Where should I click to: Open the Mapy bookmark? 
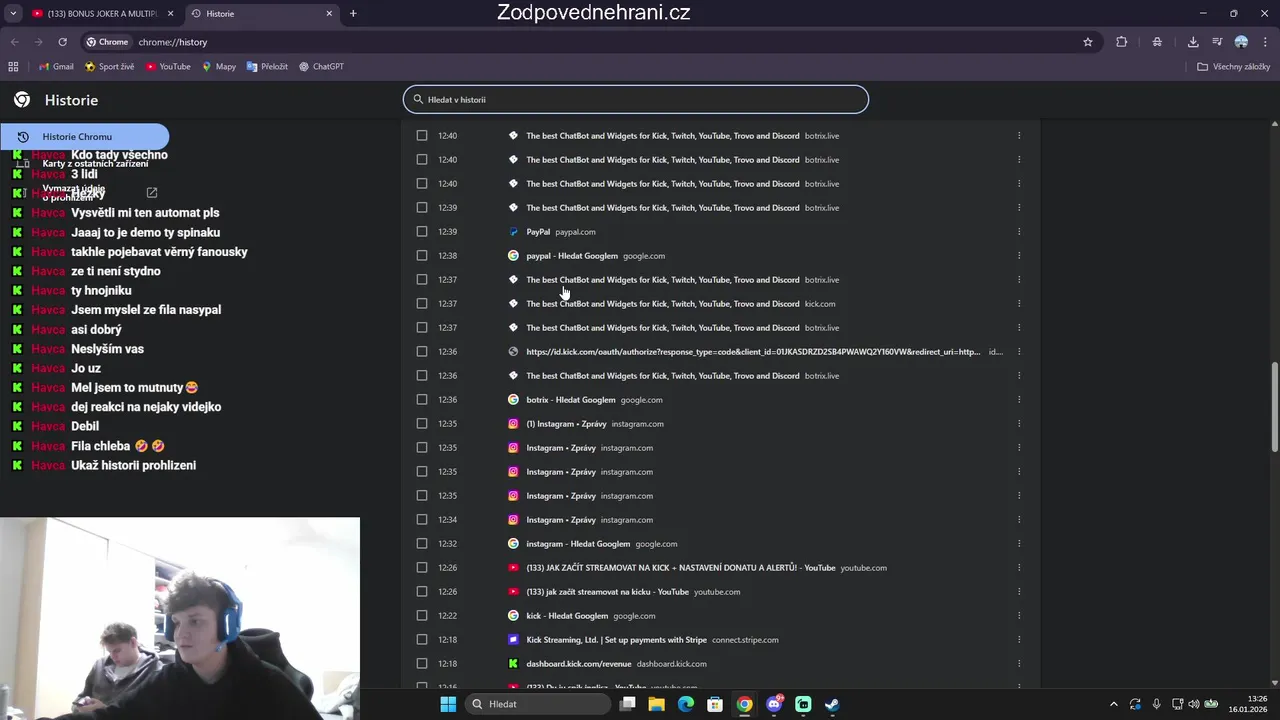tap(219, 67)
